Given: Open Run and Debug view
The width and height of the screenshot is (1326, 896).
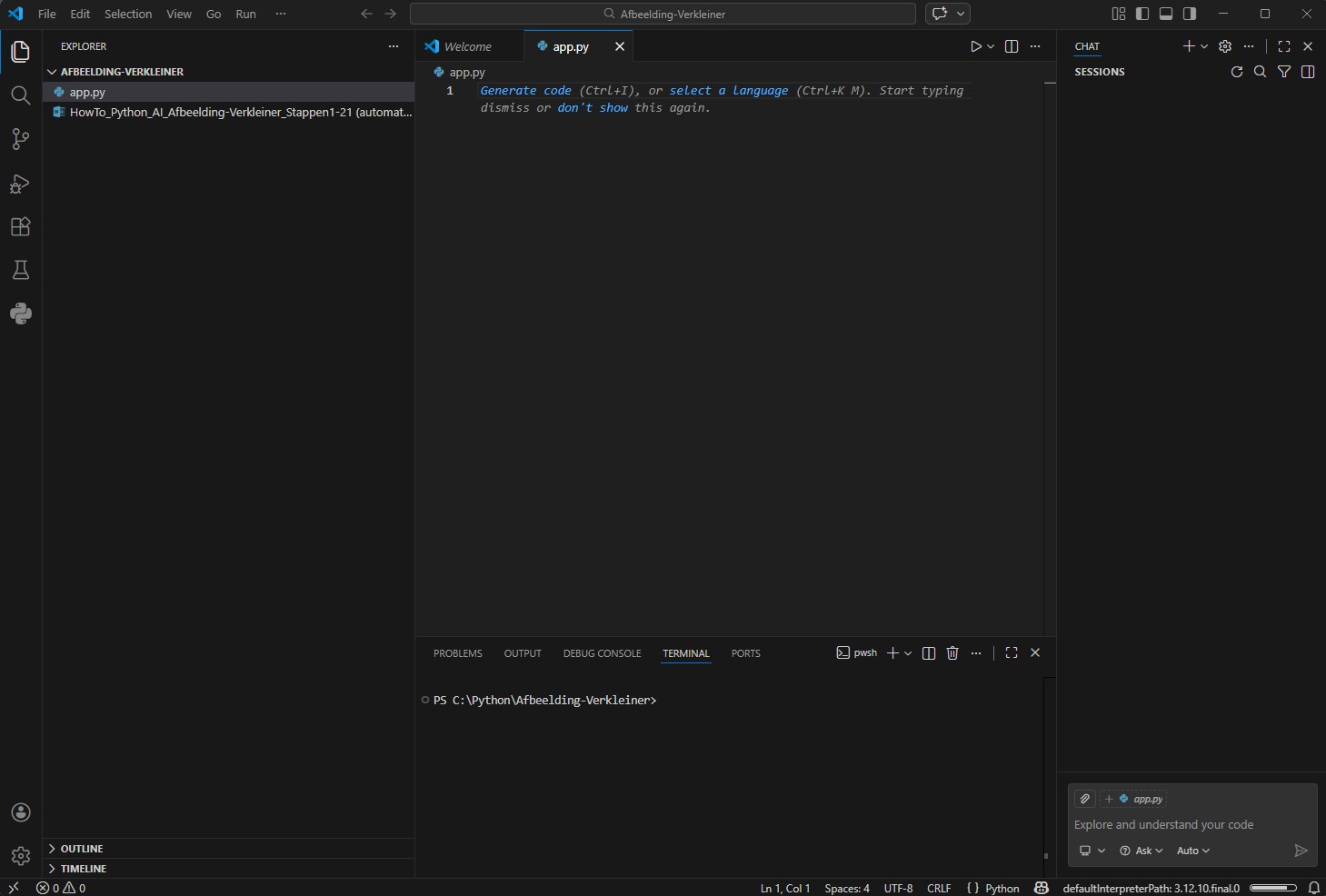Looking at the screenshot, I should coord(20,184).
